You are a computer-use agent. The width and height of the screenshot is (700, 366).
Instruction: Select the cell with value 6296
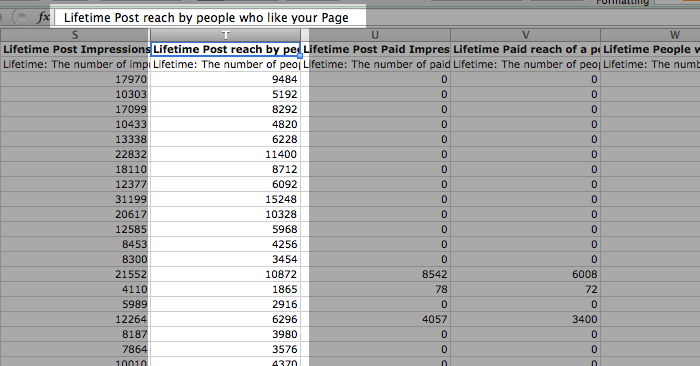pyautogui.click(x=225, y=319)
